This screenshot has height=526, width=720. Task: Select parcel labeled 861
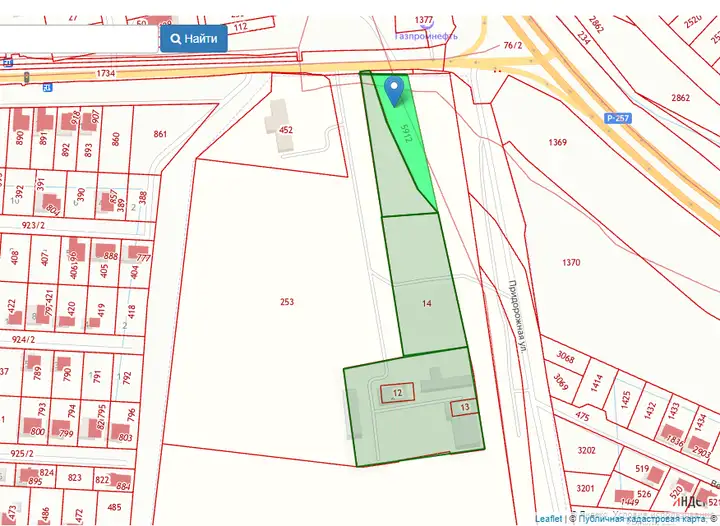tap(160, 134)
